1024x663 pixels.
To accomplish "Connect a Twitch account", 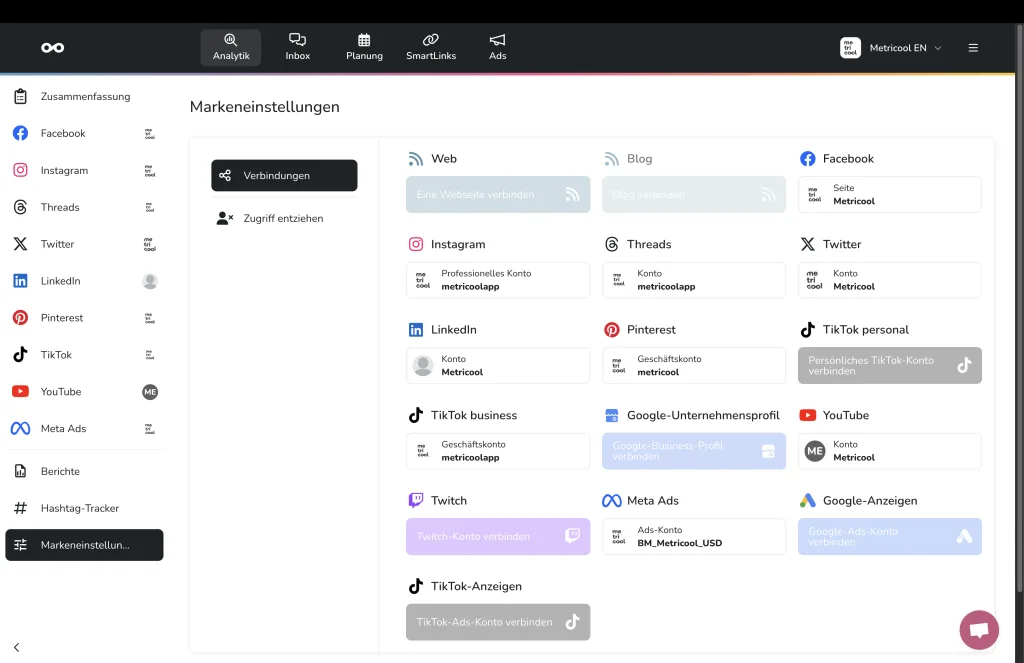I will pyautogui.click(x=498, y=537).
